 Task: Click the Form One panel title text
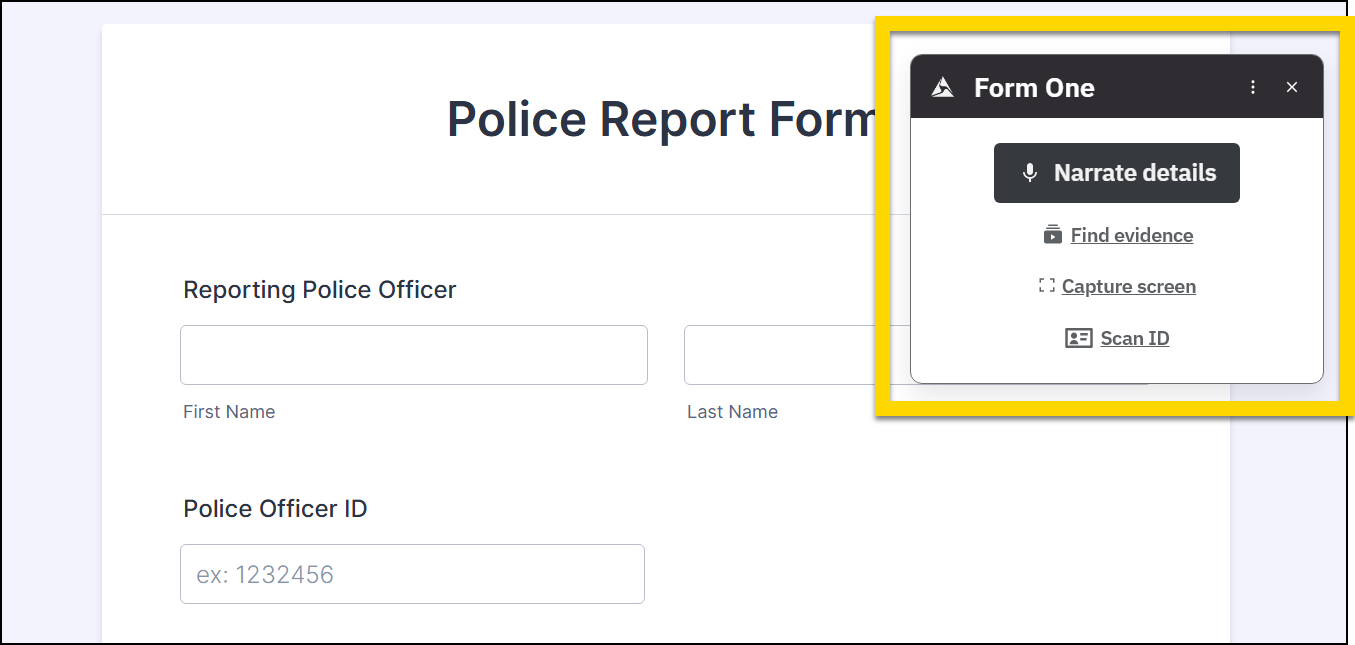pos(1034,88)
